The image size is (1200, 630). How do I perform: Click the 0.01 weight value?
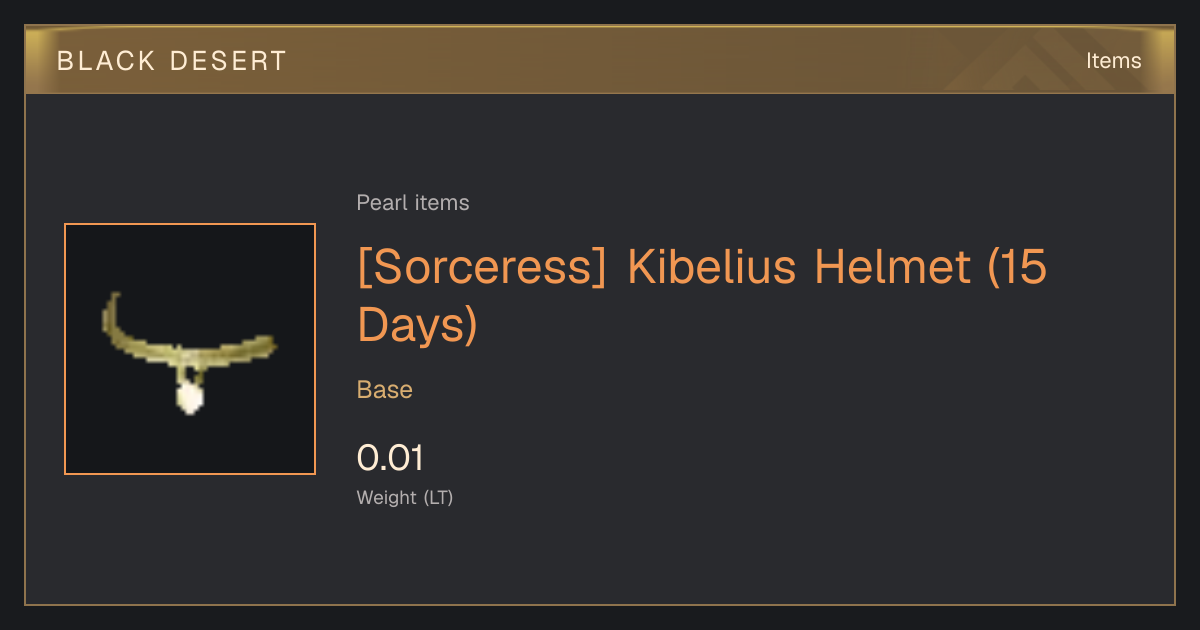391,458
